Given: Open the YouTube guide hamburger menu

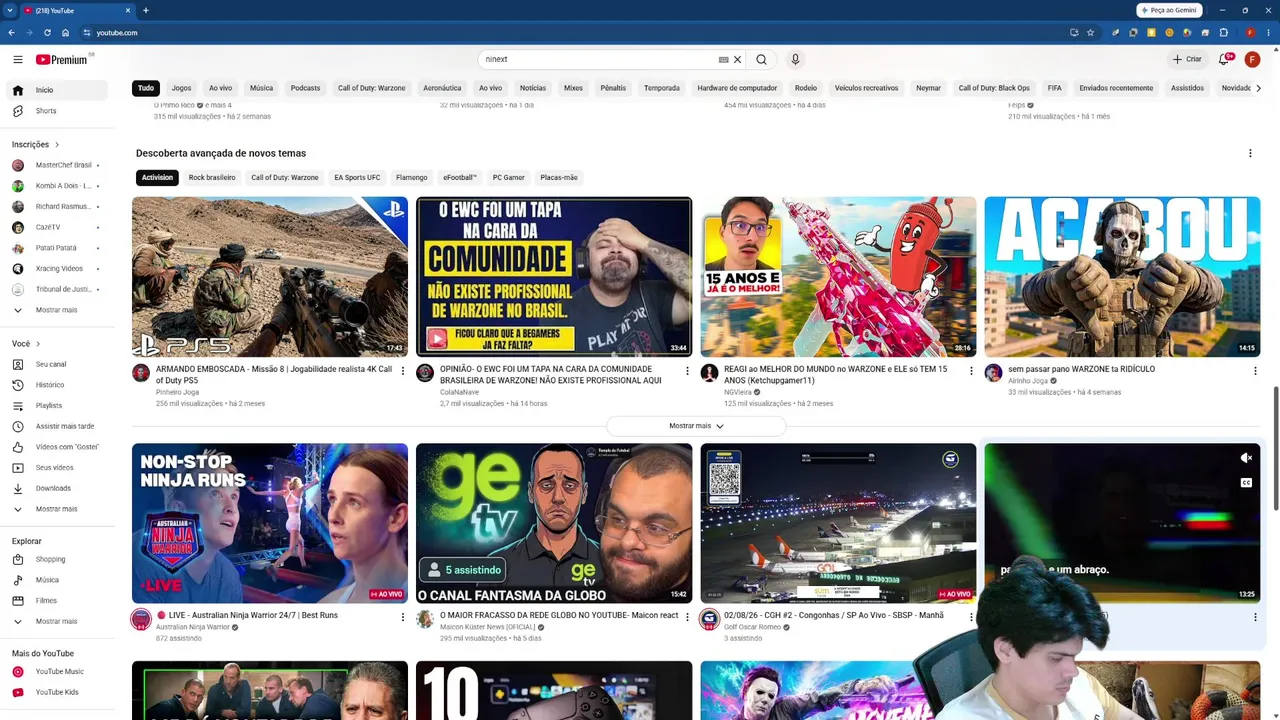Looking at the screenshot, I should click(x=17, y=60).
